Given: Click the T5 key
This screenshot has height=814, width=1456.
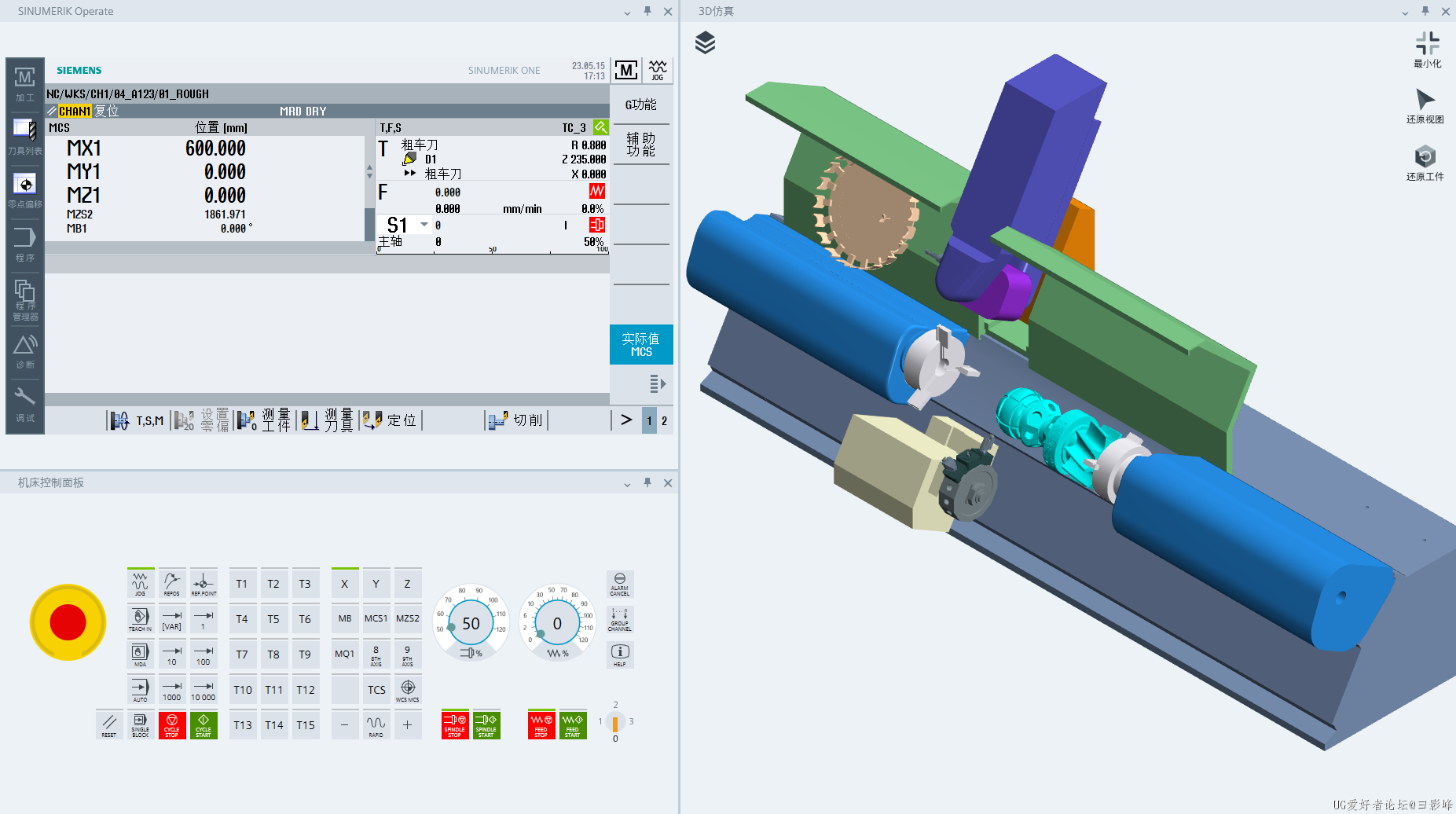Looking at the screenshot, I should (x=273, y=619).
